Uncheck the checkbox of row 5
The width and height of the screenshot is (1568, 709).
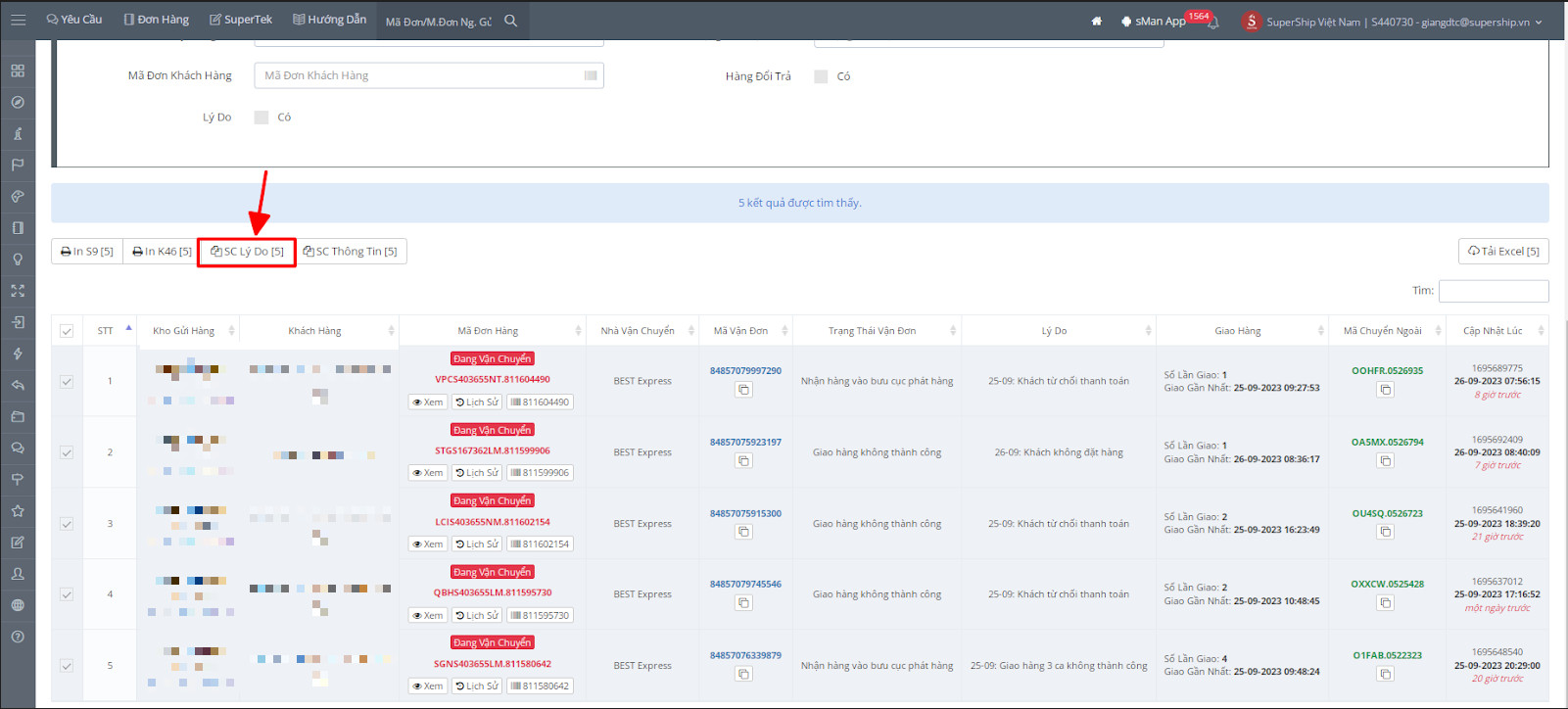tap(67, 666)
